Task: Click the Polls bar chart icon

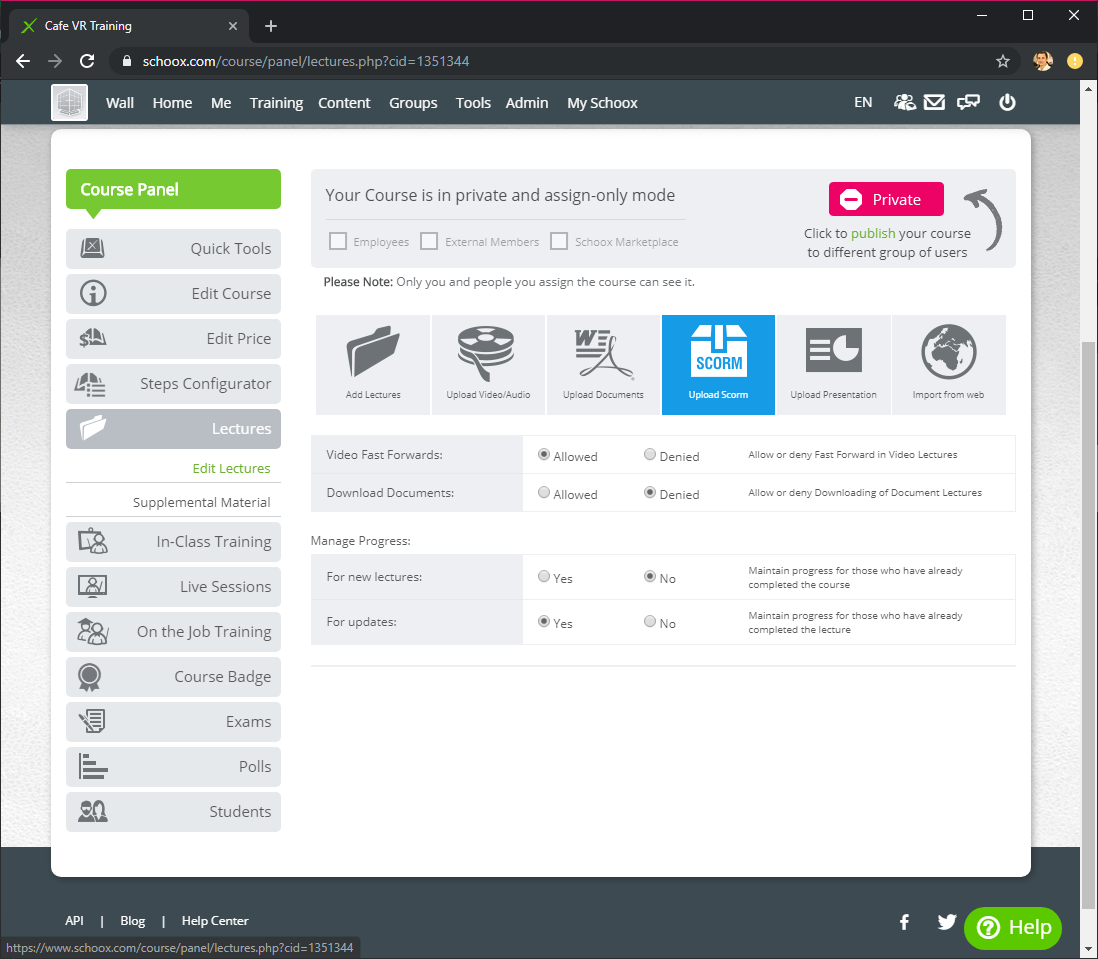Action: (x=92, y=766)
